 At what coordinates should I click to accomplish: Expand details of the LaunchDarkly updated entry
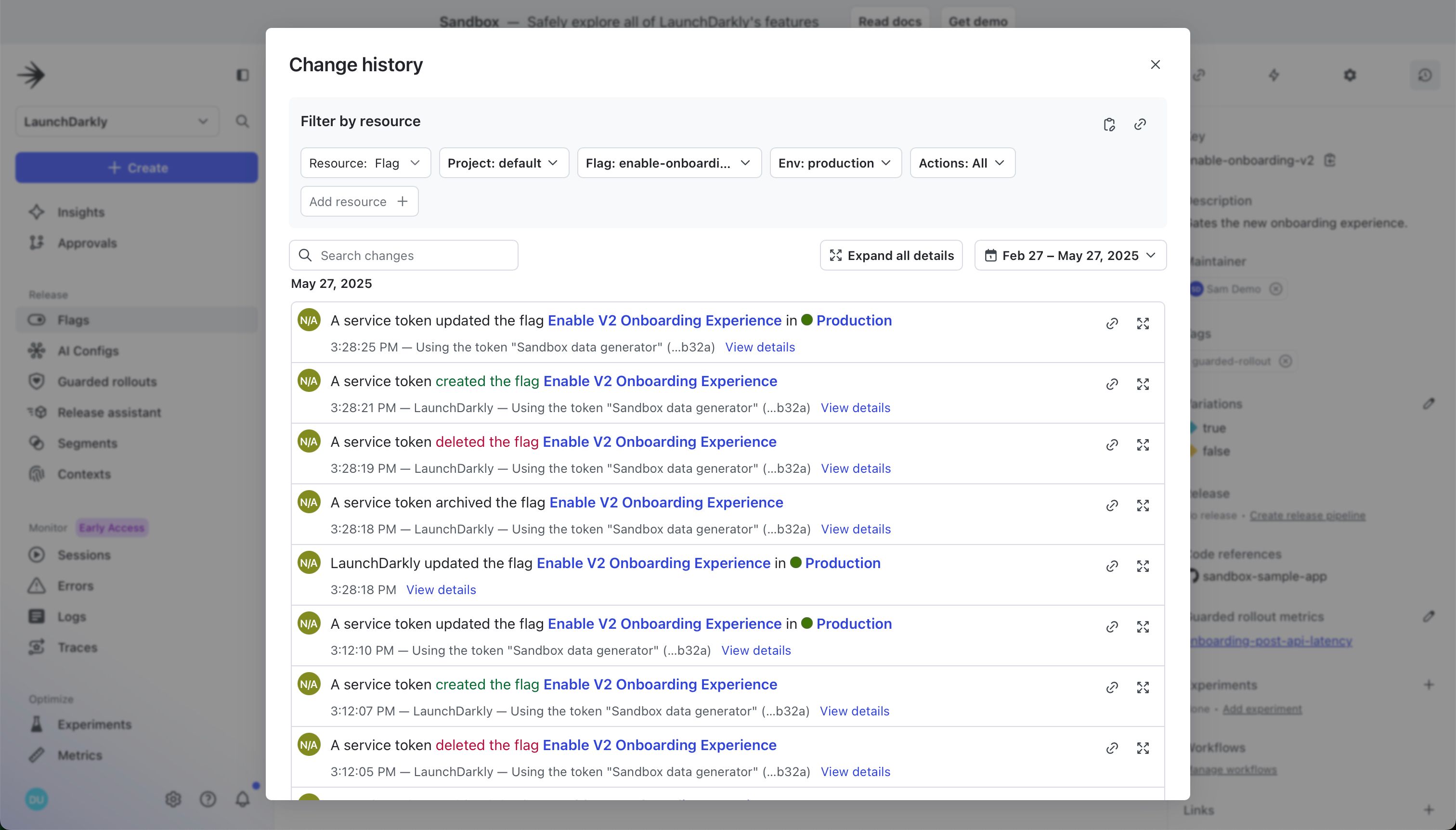point(1143,566)
